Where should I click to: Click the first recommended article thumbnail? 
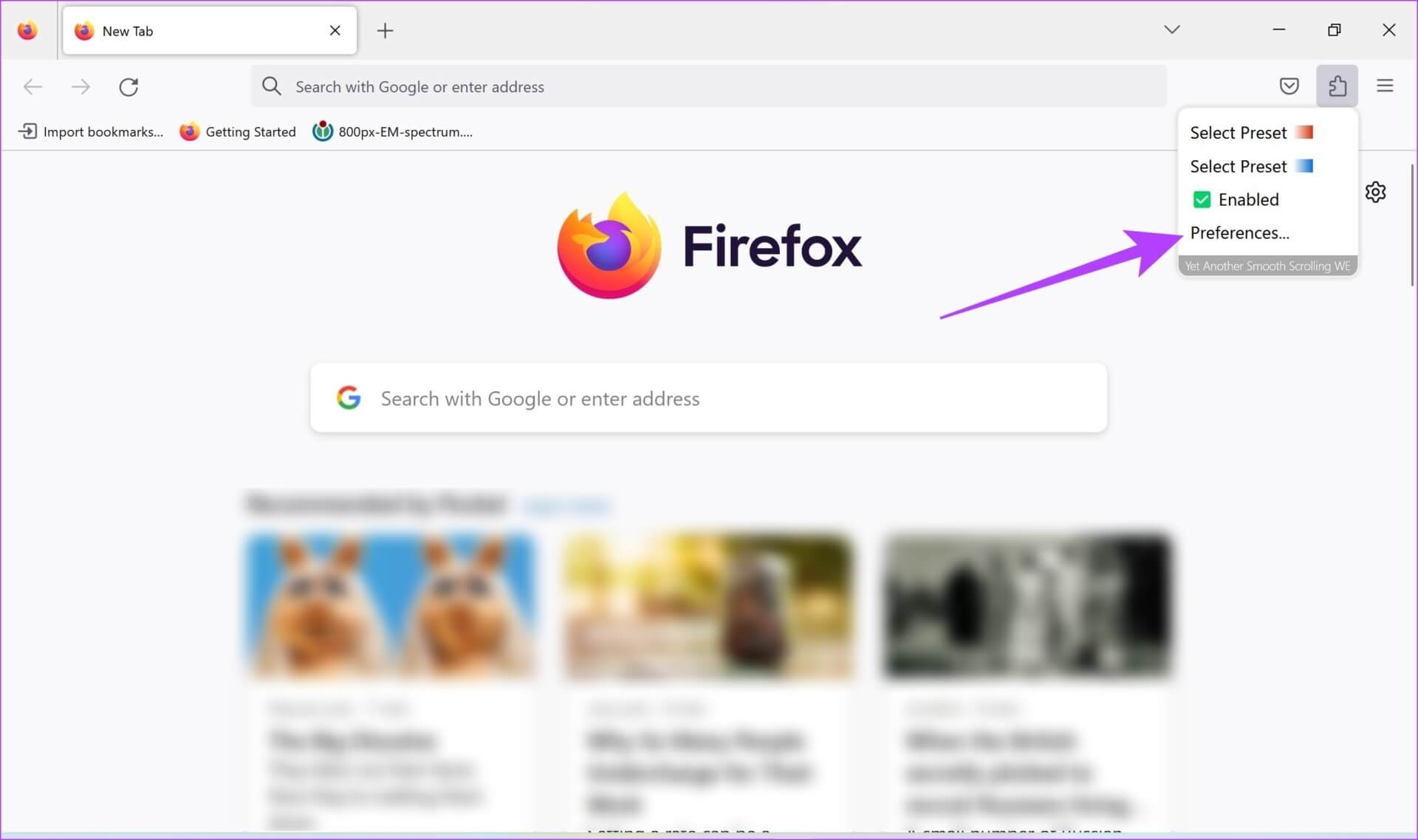pos(390,604)
